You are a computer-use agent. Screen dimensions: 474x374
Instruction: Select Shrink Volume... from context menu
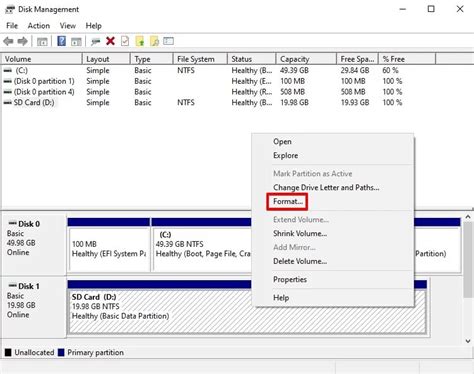click(300, 234)
